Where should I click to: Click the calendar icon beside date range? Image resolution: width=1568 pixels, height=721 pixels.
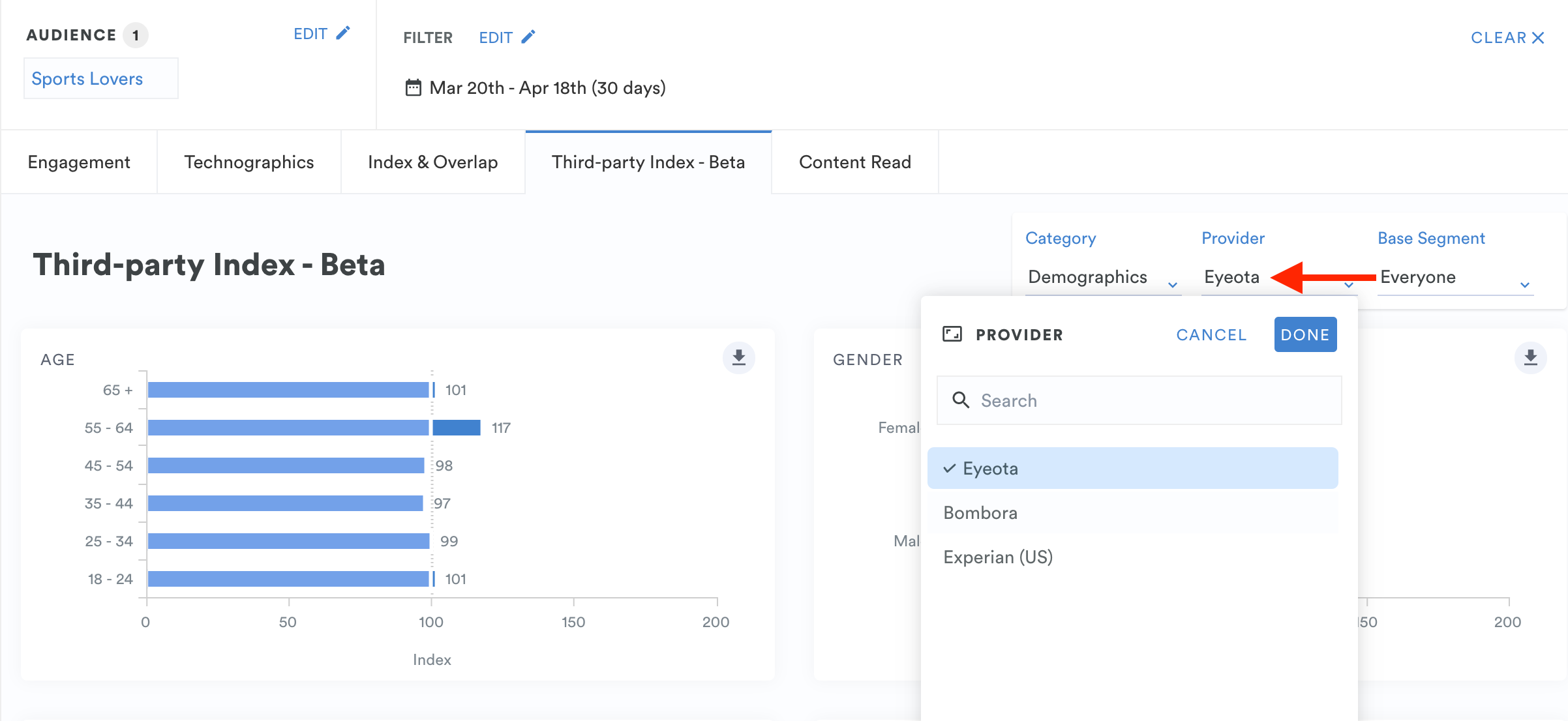pos(414,87)
